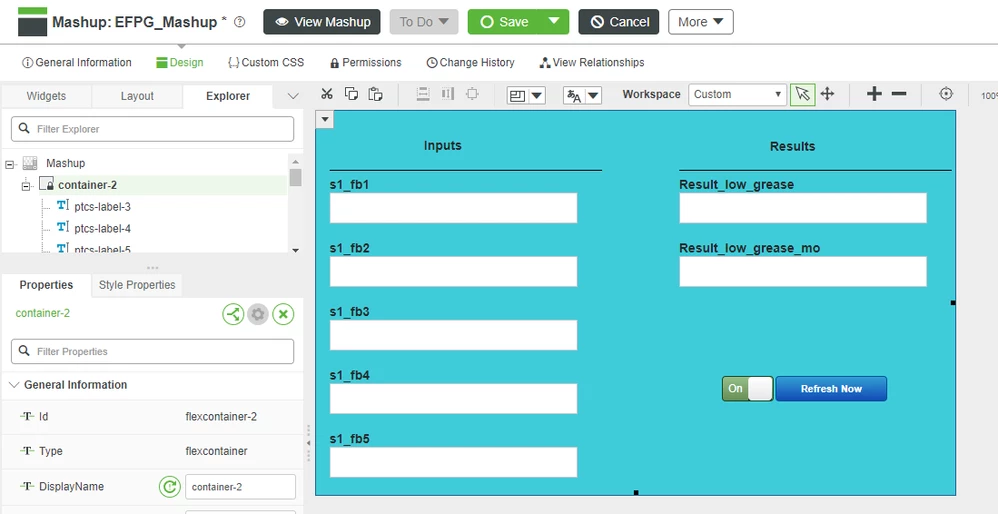Click the Cut scissors icon
The height and width of the screenshot is (514, 998).
[327, 94]
